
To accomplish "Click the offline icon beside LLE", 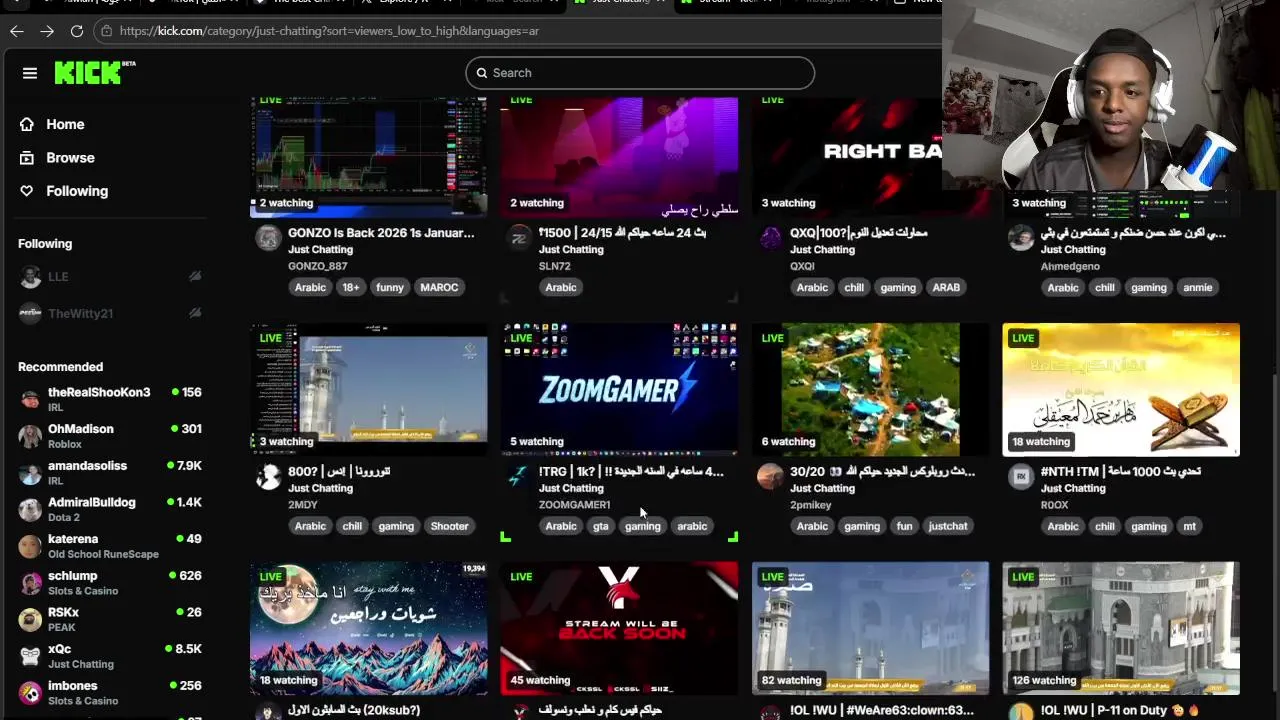I will click(195, 276).
